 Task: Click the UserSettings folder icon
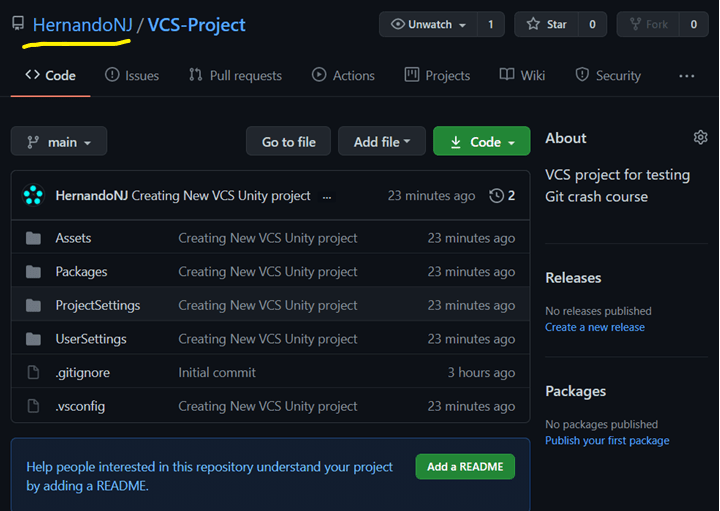pyautogui.click(x=33, y=339)
